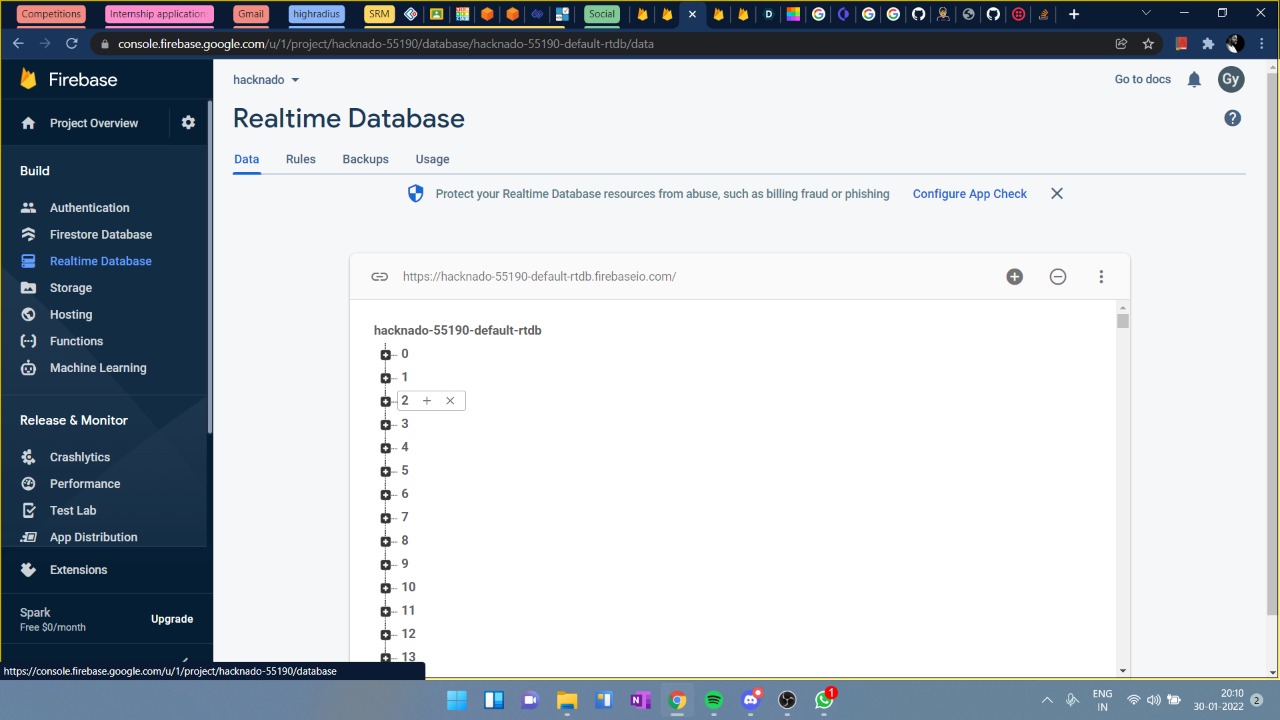Delete node 2 with the X icon
Viewport: 1280px width, 720px height.
pos(450,401)
